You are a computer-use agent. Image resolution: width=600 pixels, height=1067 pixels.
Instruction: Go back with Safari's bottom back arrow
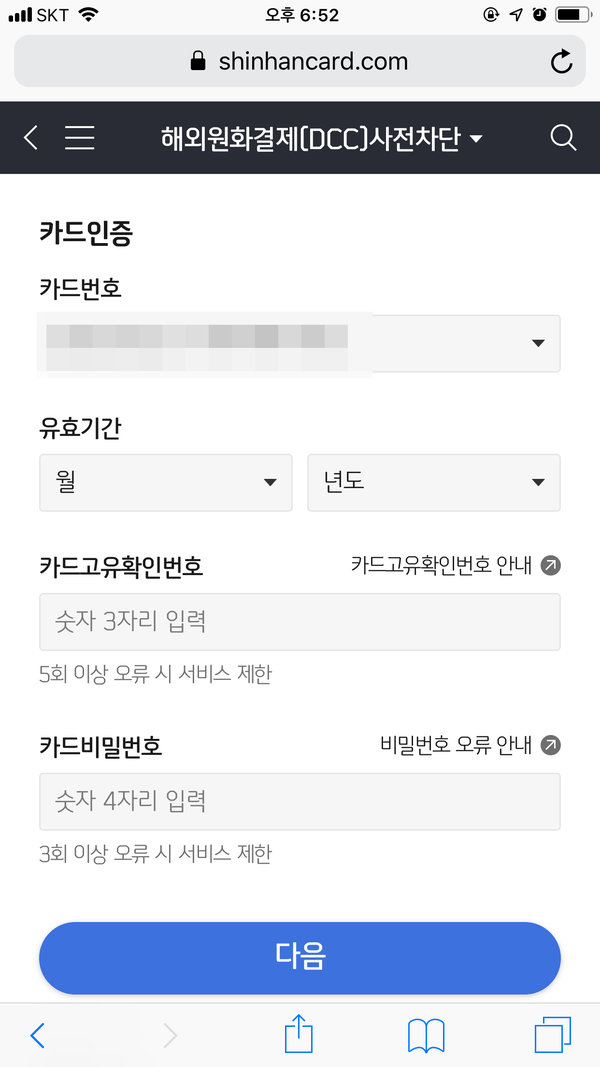pyautogui.click(x=38, y=1036)
